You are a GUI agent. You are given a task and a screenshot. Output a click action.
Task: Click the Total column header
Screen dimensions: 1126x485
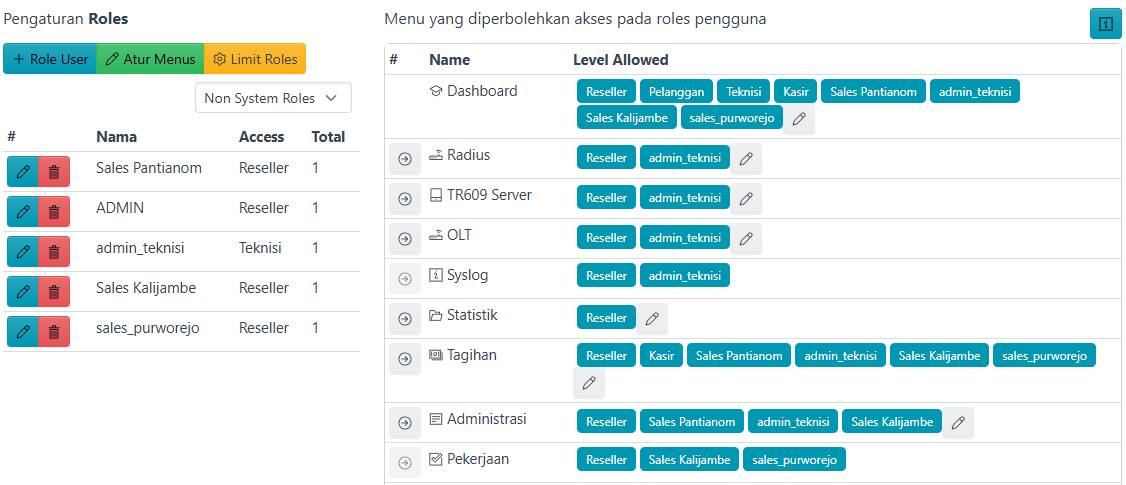(328, 137)
